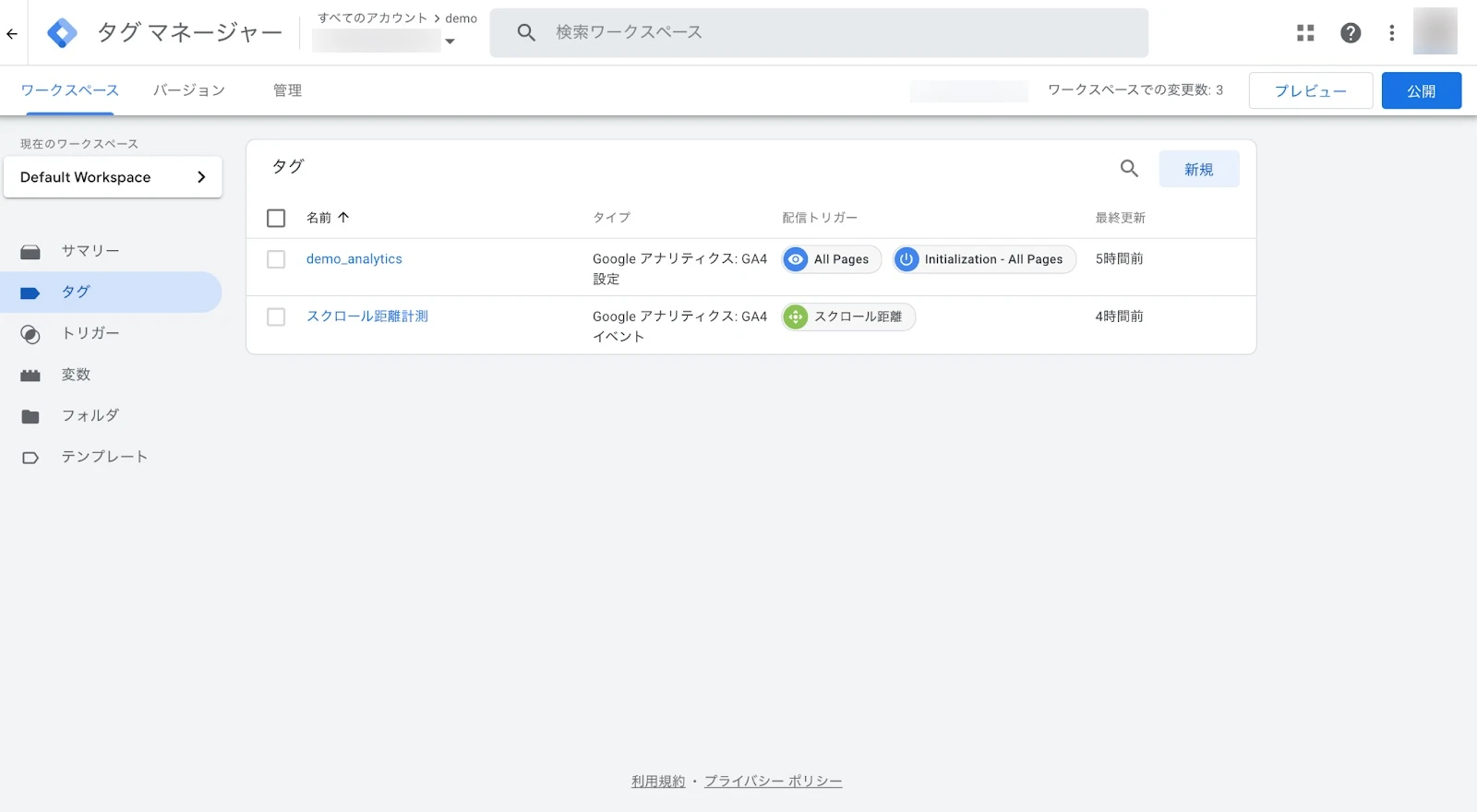Click the Initialization - All Pages chip label
Viewport: 1477px width, 812px height.
993,259
